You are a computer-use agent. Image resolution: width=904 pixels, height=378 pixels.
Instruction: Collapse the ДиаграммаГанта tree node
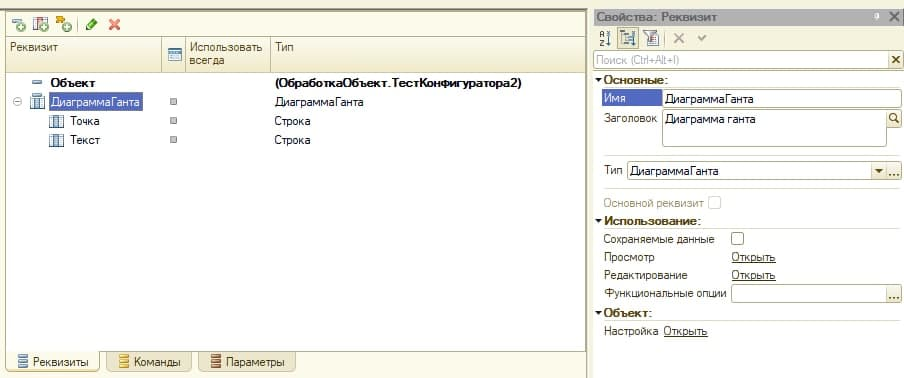17,102
